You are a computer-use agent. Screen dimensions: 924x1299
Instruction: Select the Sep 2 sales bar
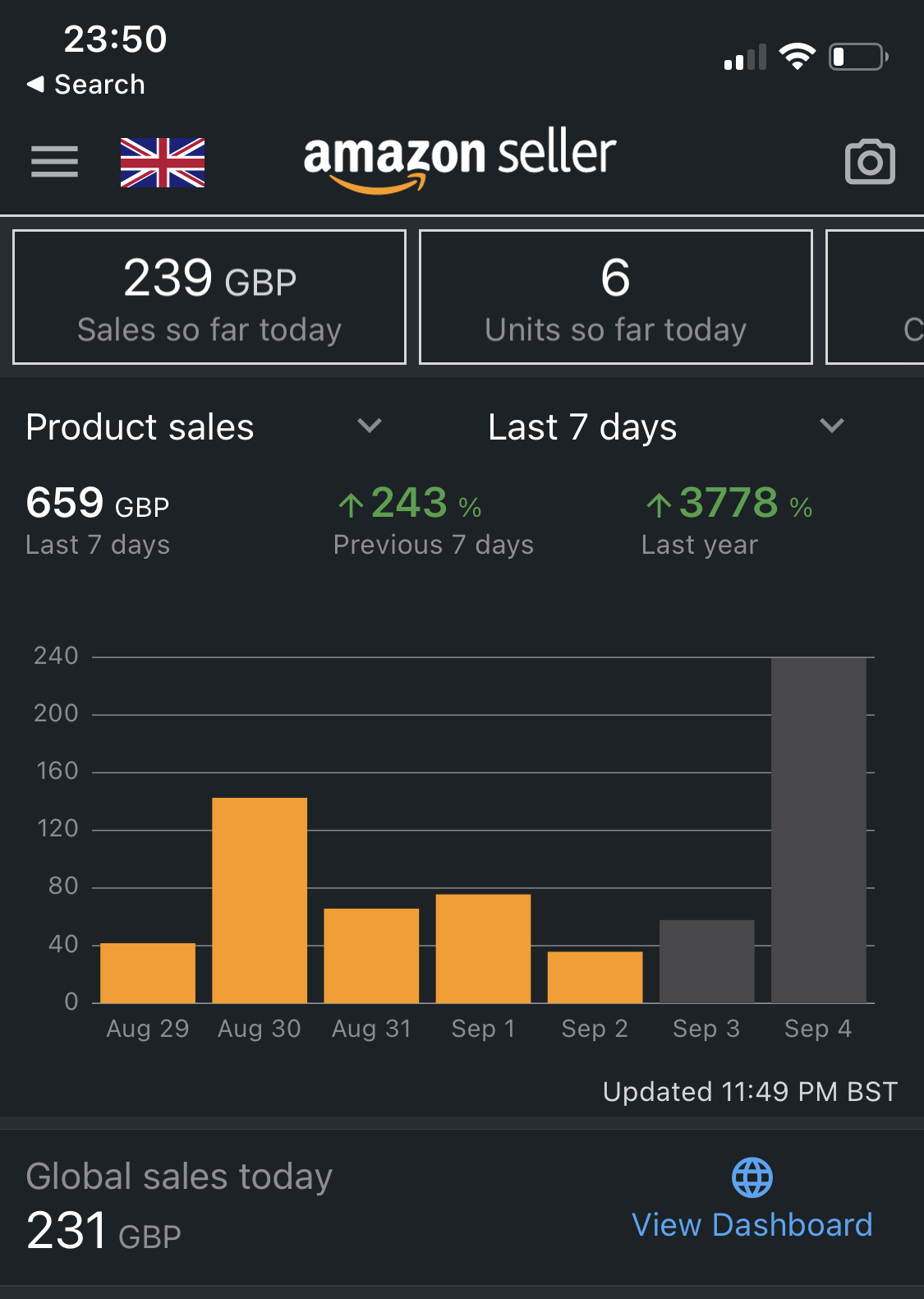[x=595, y=977]
